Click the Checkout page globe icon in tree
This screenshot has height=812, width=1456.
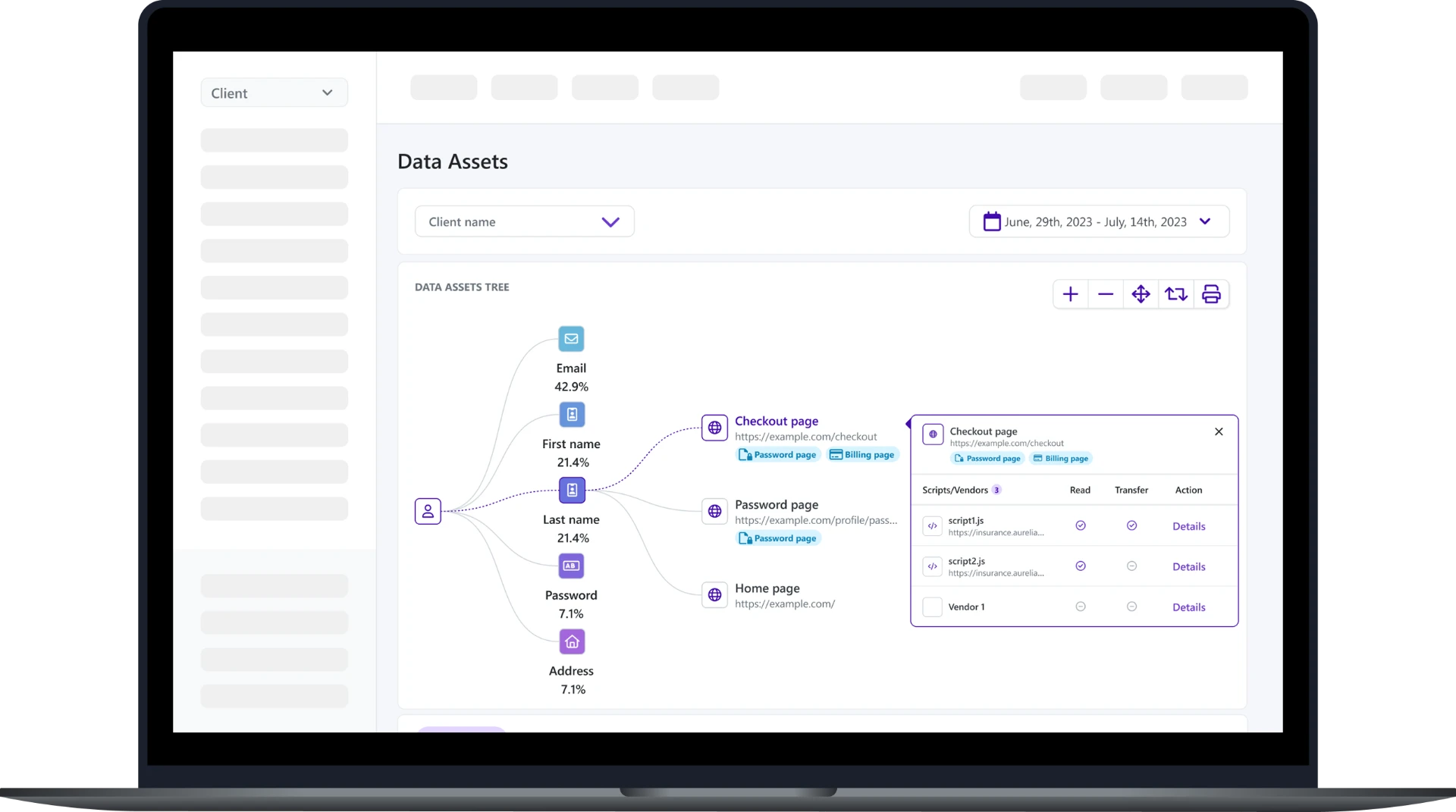point(714,428)
